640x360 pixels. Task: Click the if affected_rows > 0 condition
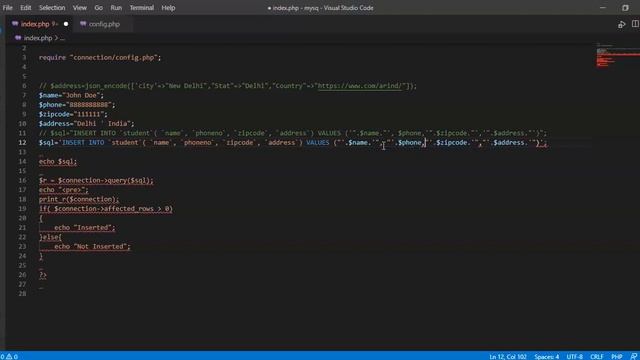coord(106,209)
